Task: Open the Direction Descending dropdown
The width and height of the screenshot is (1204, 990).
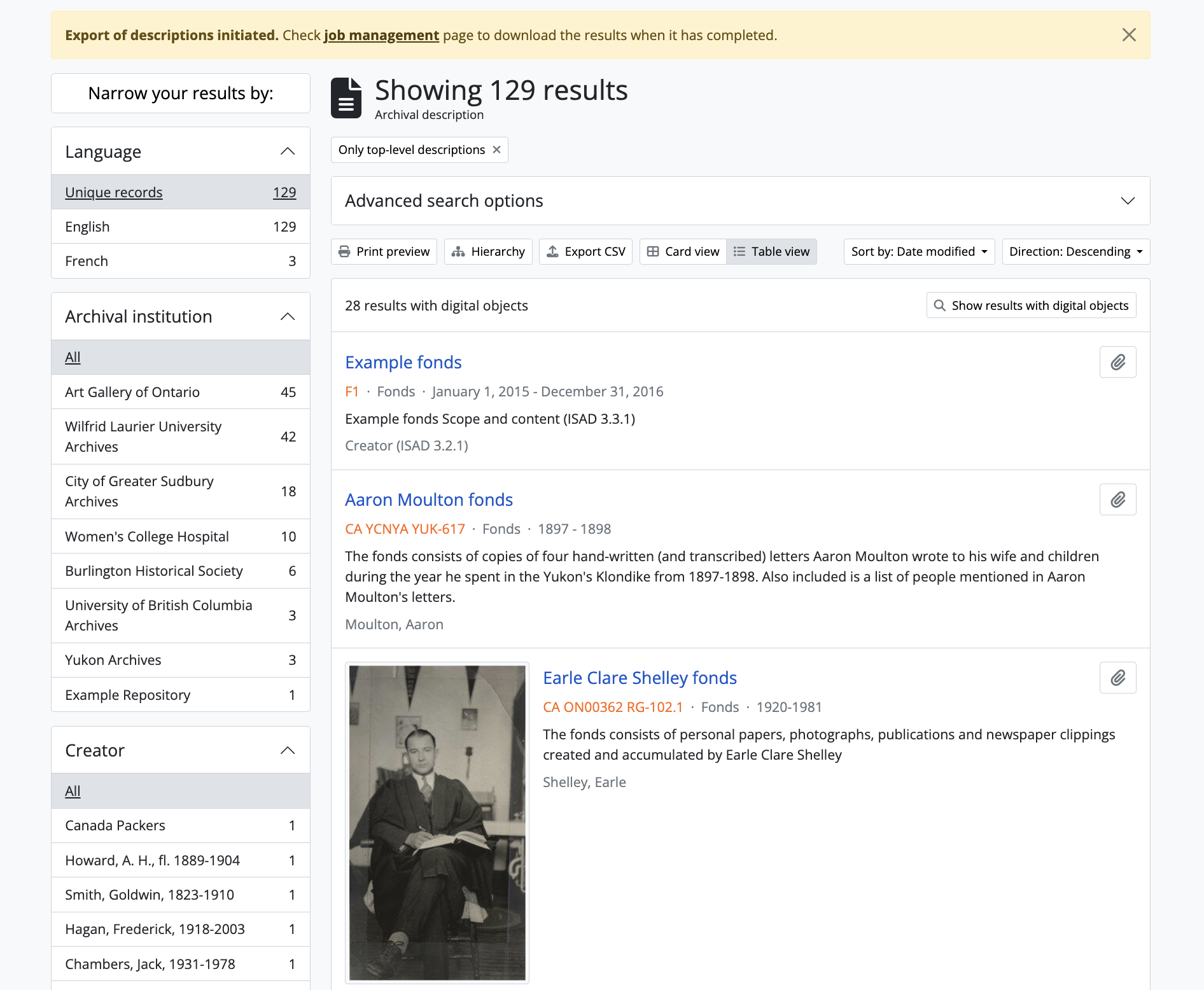Action: (x=1075, y=251)
